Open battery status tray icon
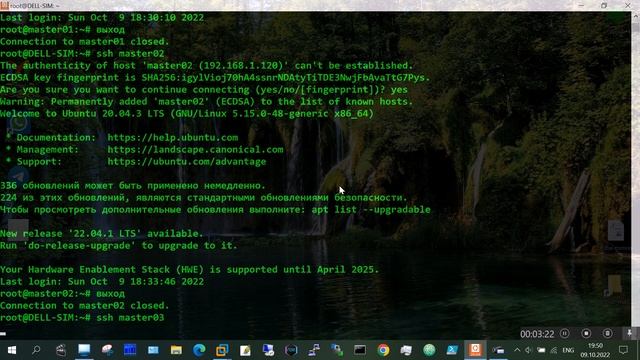This screenshot has height=360, width=640. pyautogui.click(x=541, y=350)
